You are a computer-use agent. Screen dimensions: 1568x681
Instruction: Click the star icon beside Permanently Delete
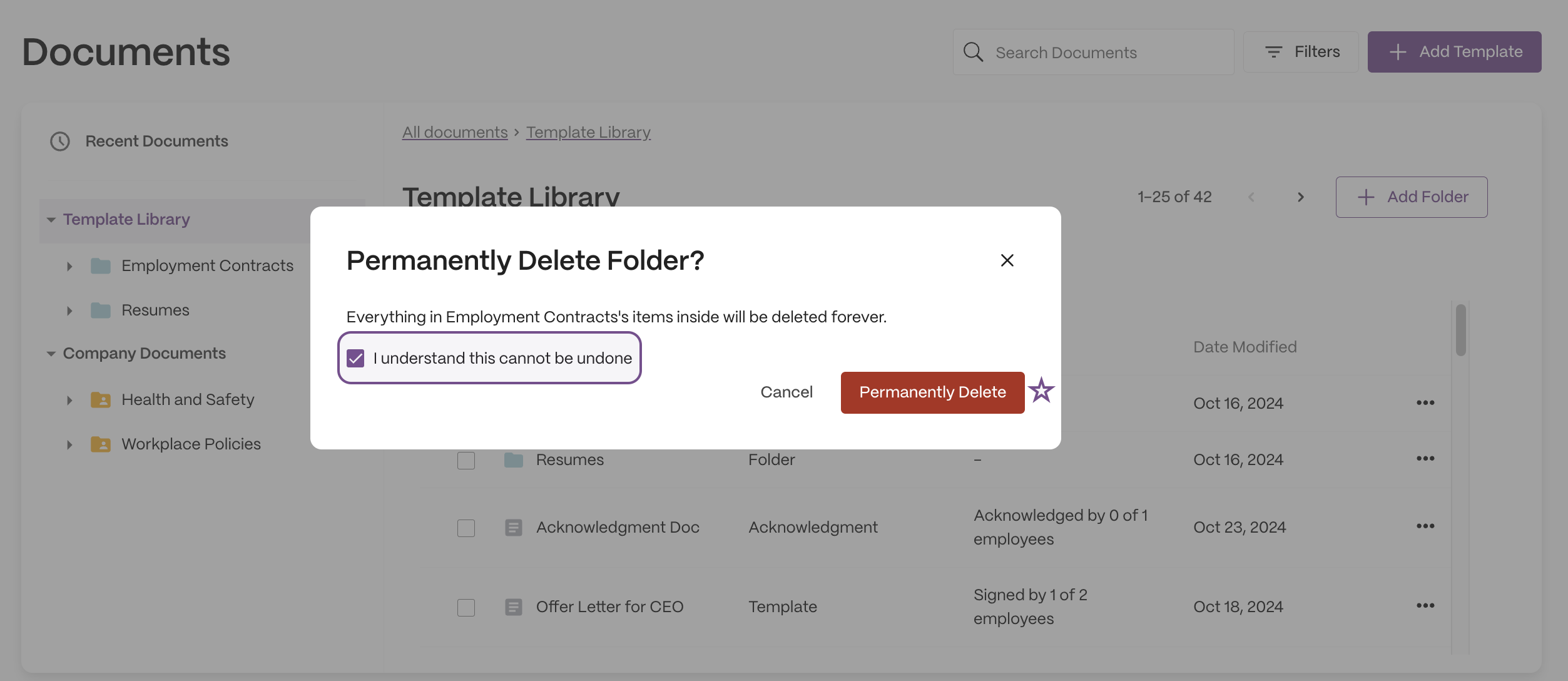pyautogui.click(x=1041, y=391)
